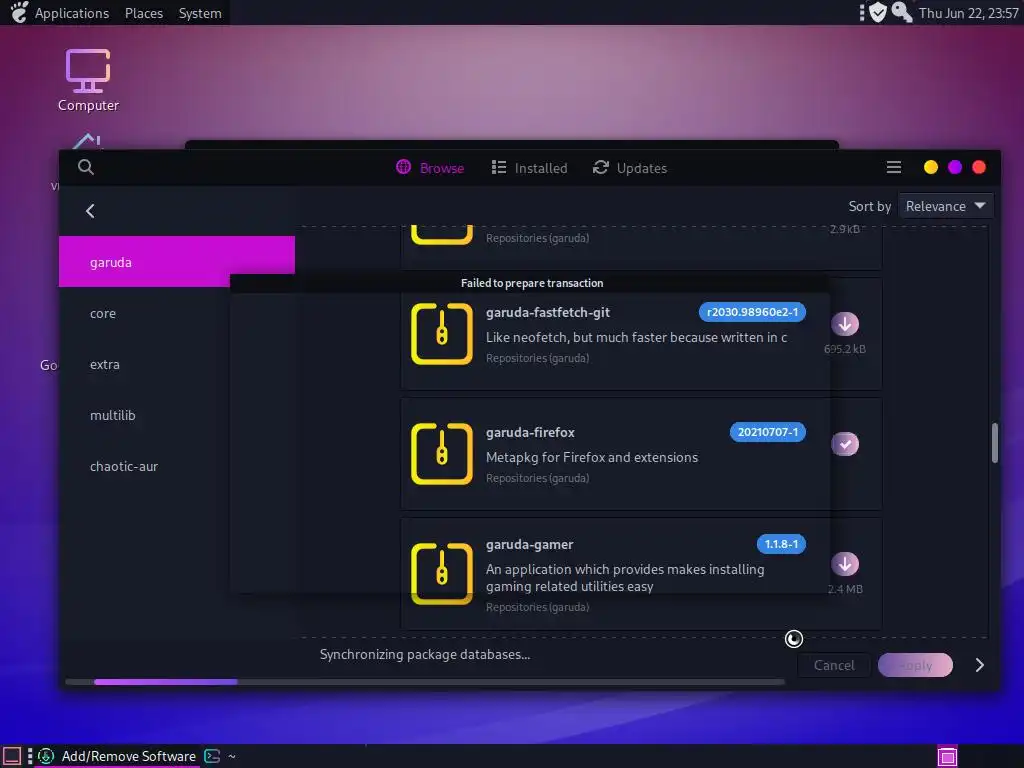
Task: Click the Apply button
Action: 915,665
